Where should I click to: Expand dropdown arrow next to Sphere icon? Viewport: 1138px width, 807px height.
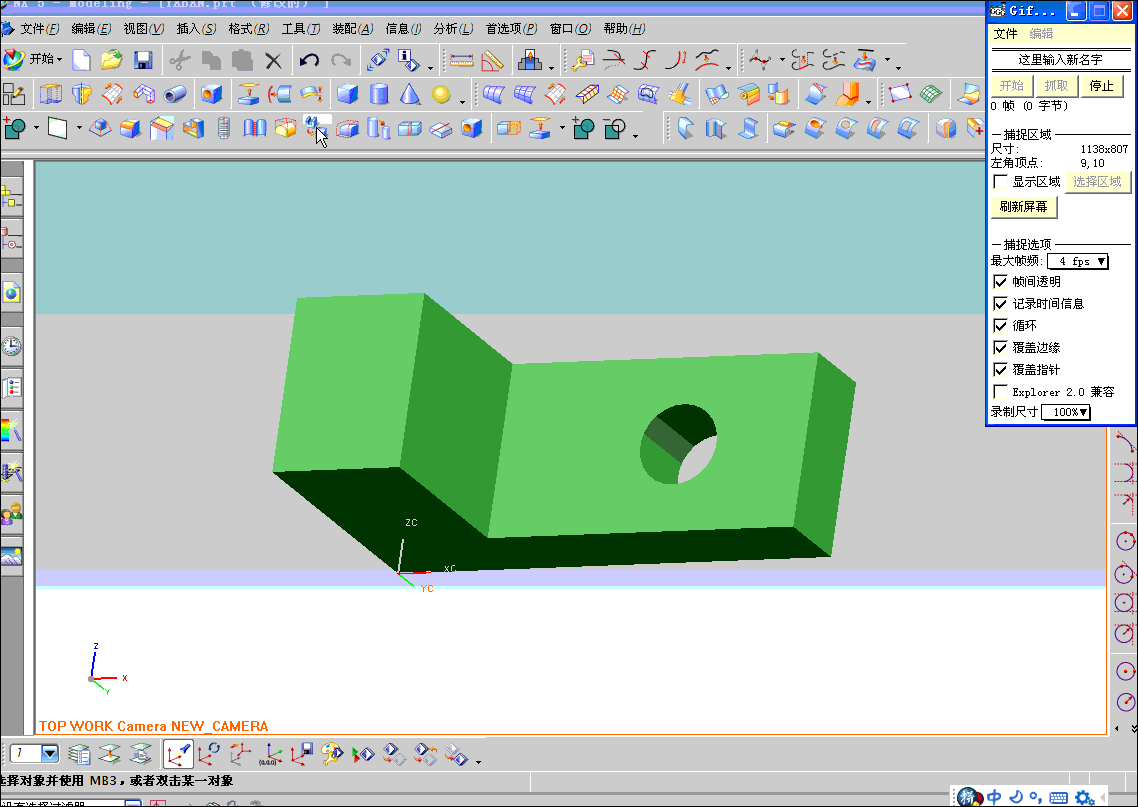[x=462, y=102]
